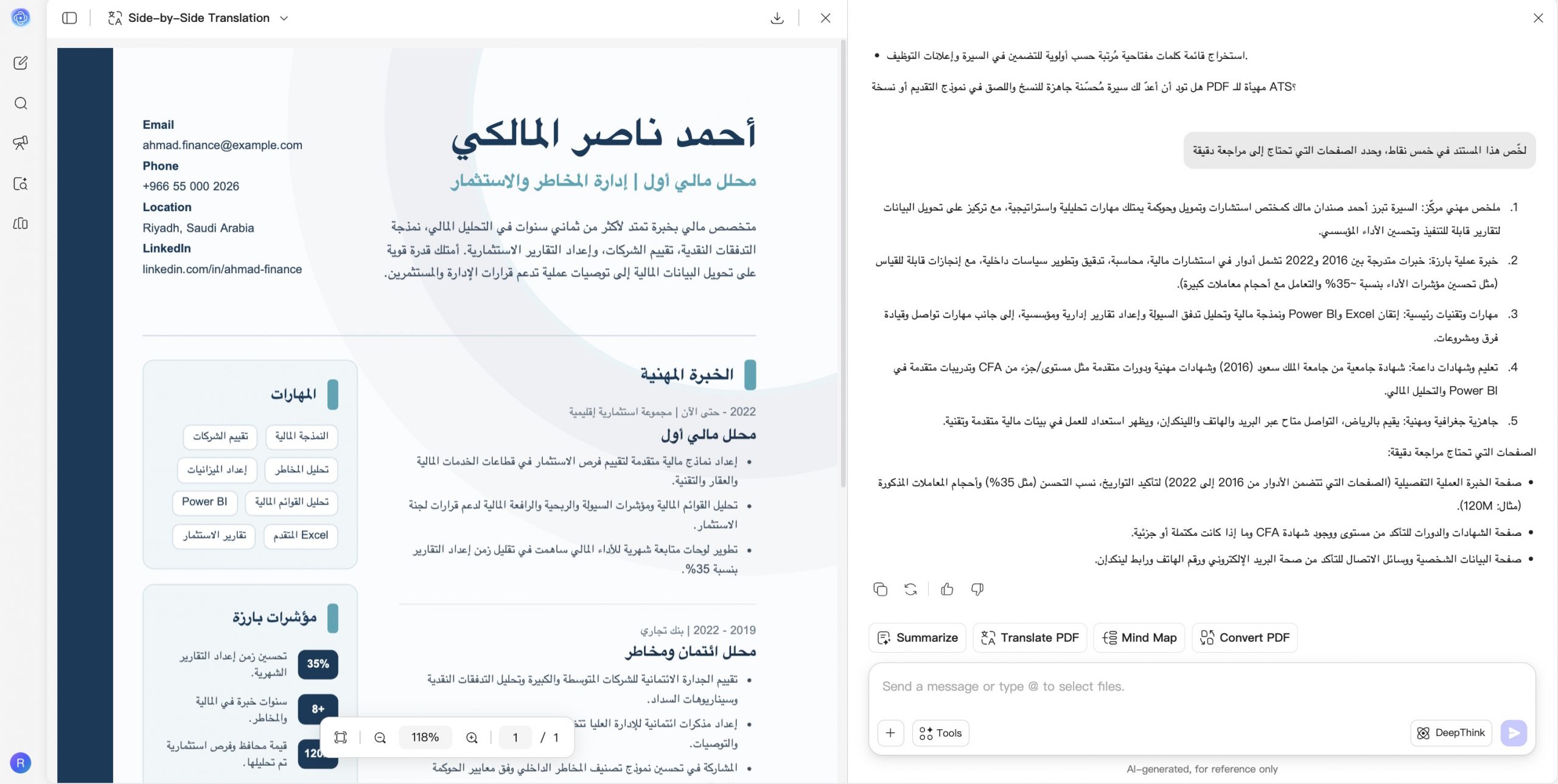
Task: Toggle DeepThink mode
Action: [x=1451, y=733]
